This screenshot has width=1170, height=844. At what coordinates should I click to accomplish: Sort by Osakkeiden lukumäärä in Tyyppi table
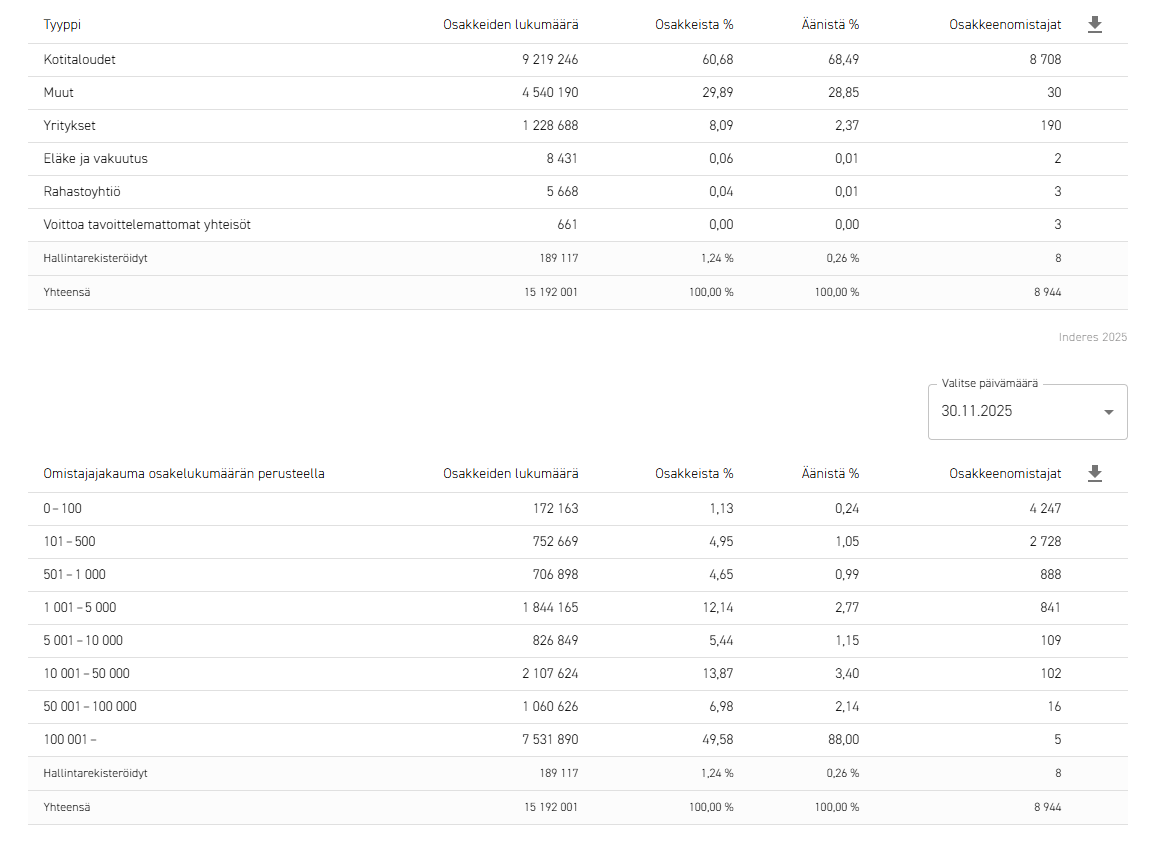(510, 25)
